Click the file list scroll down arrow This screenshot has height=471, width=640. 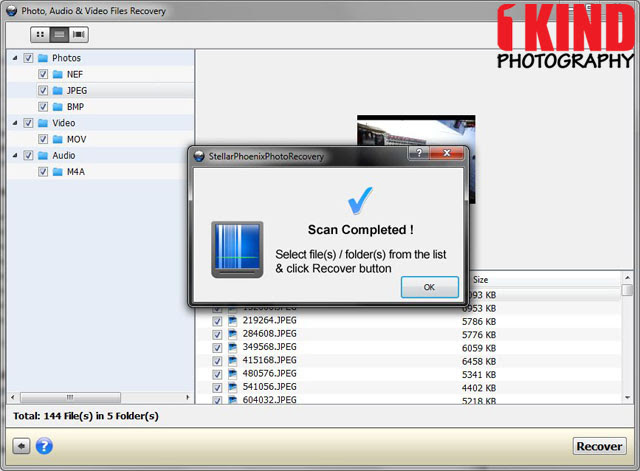[627, 398]
